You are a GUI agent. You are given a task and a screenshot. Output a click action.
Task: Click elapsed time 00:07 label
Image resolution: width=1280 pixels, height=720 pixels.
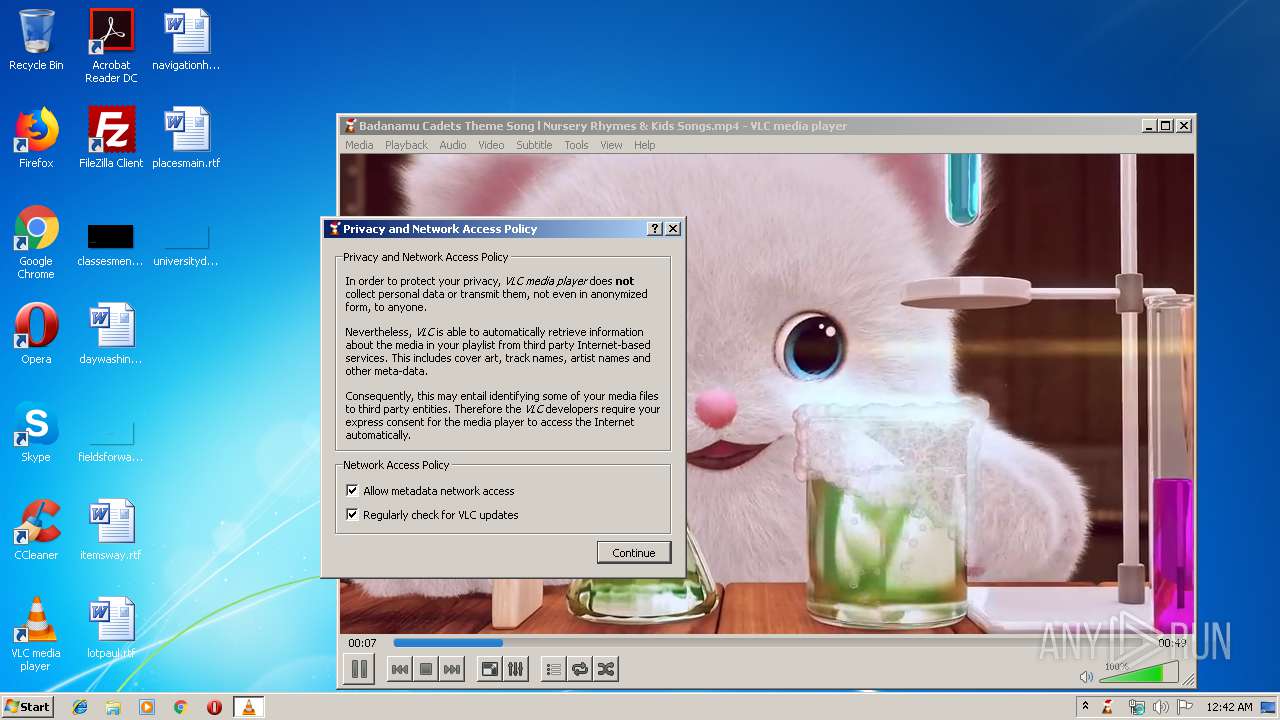[363, 643]
